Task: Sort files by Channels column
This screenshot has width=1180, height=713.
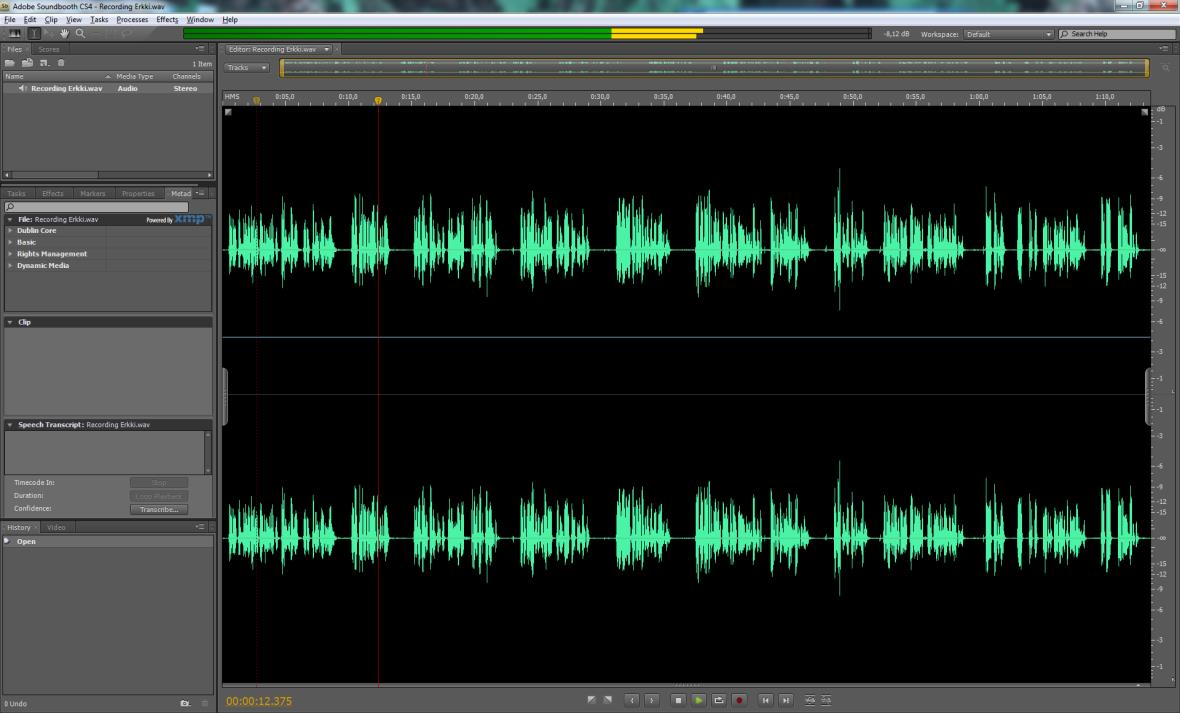Action: coord(187,76)
